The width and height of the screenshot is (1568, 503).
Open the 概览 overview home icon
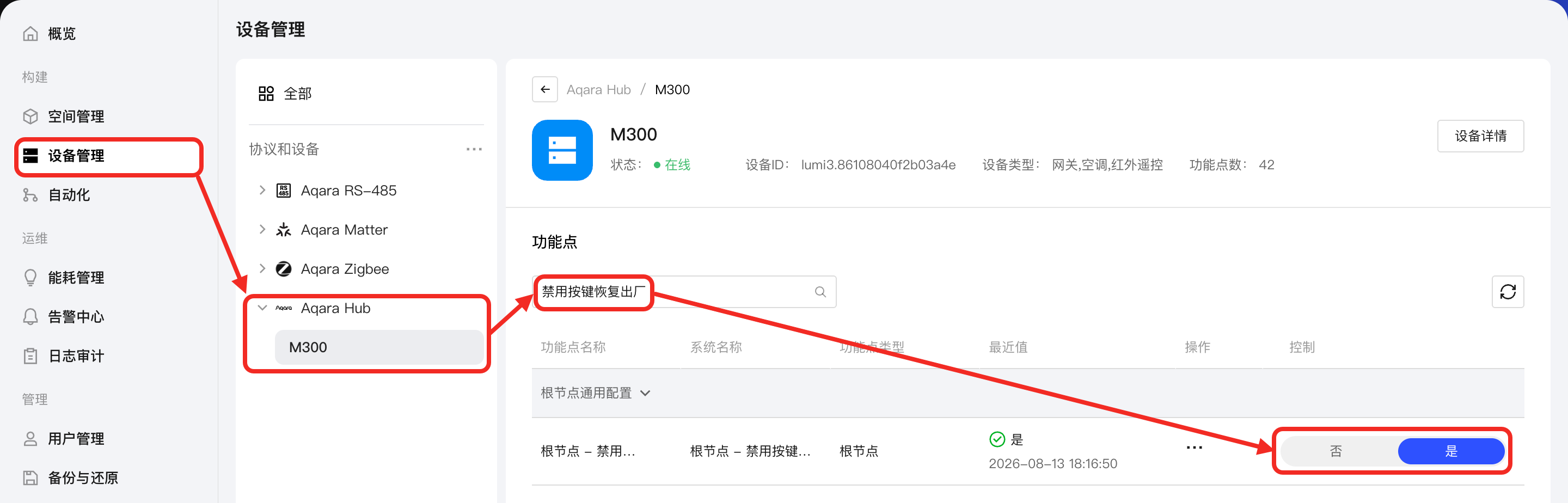30,34
